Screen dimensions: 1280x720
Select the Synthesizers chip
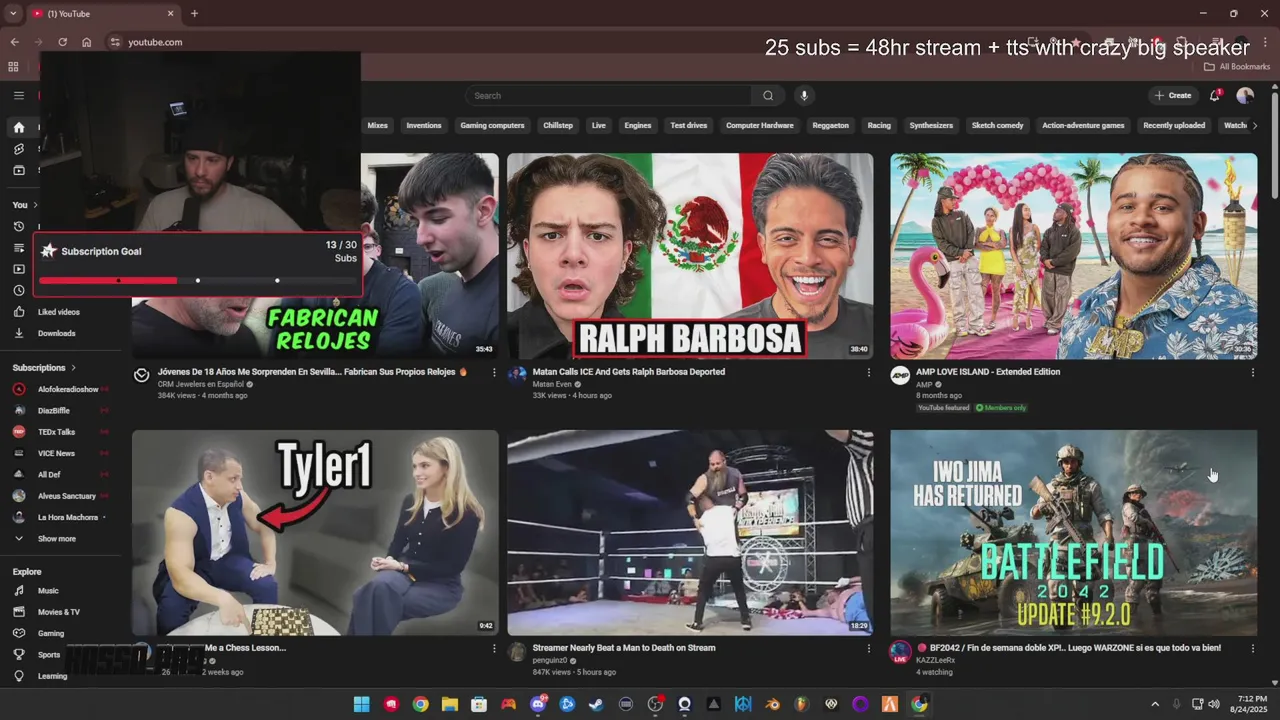(931, 125)
